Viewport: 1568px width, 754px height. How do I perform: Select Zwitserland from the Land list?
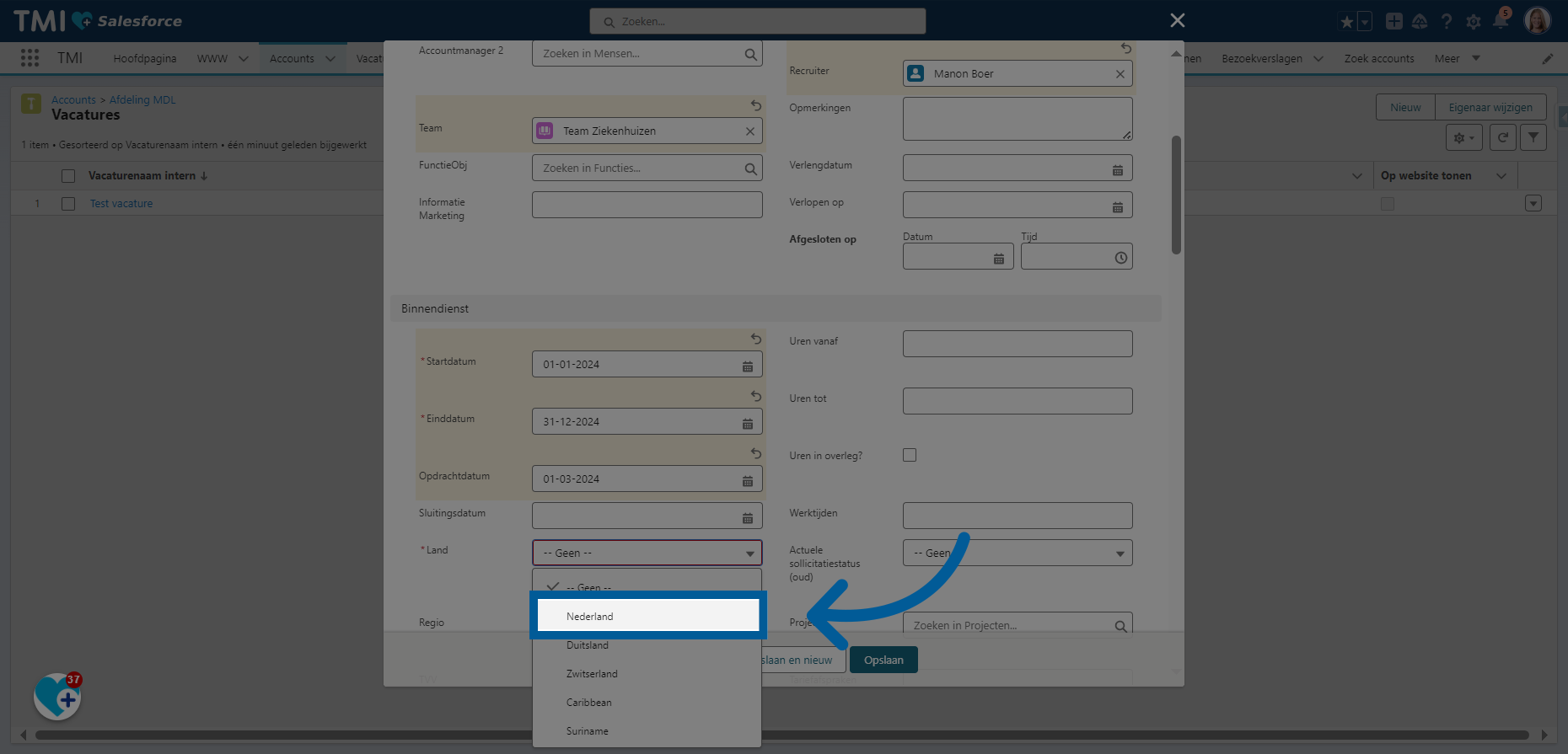tap(647, 674)
